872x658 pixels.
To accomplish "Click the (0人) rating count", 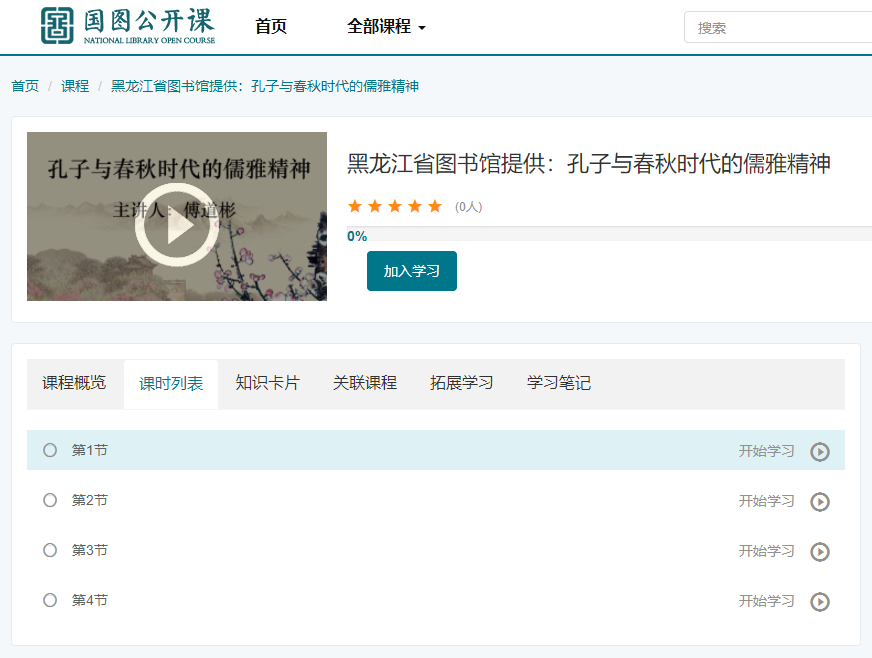I will [468, 207].
